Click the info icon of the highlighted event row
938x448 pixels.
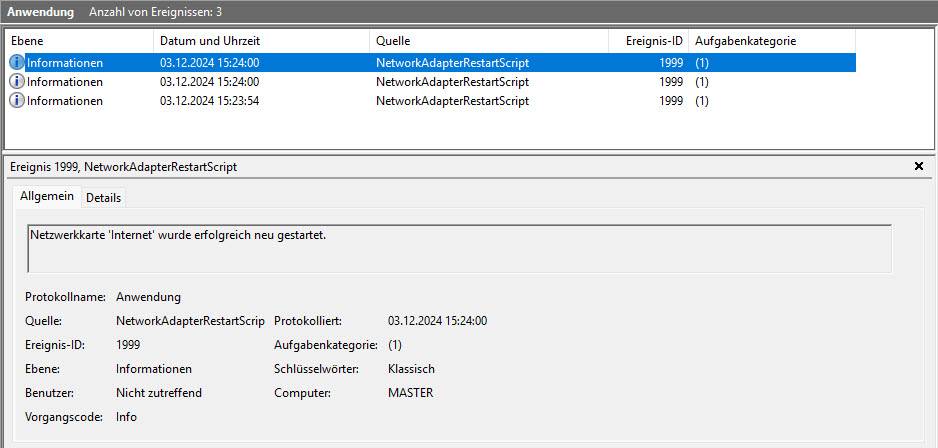tap(17, 62)
